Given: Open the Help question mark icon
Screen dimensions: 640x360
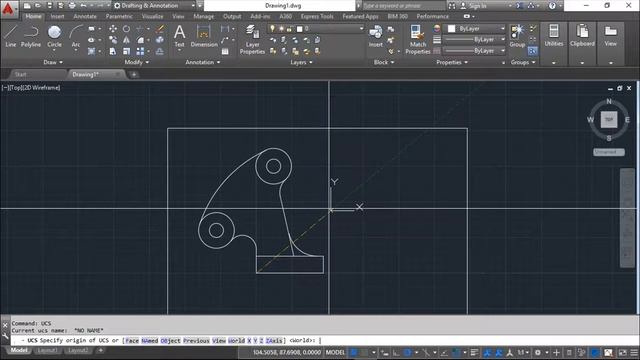Looking at the screenshot, I should pos(552,6).
